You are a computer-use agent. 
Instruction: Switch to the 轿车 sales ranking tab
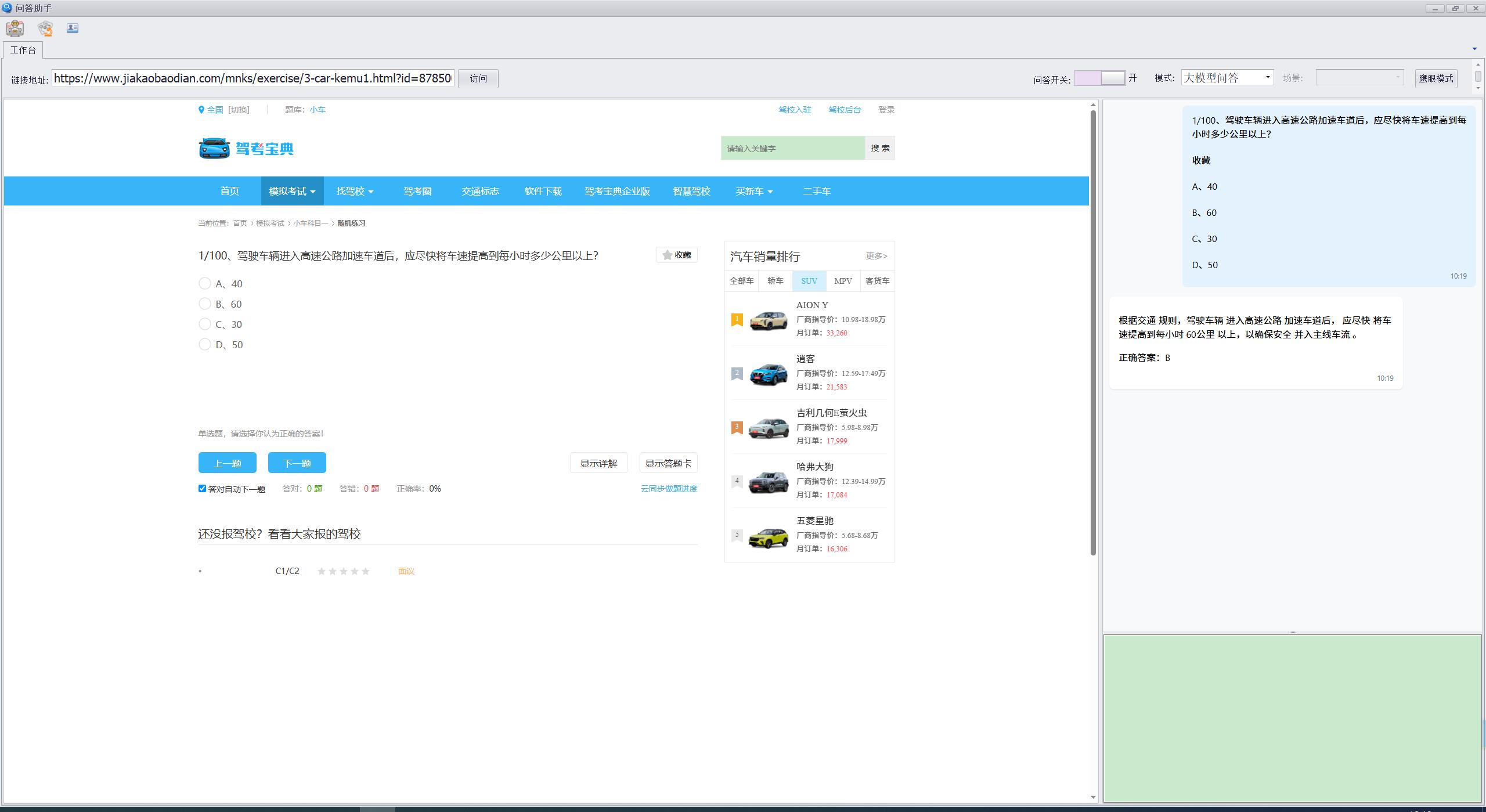pos(775,281)
